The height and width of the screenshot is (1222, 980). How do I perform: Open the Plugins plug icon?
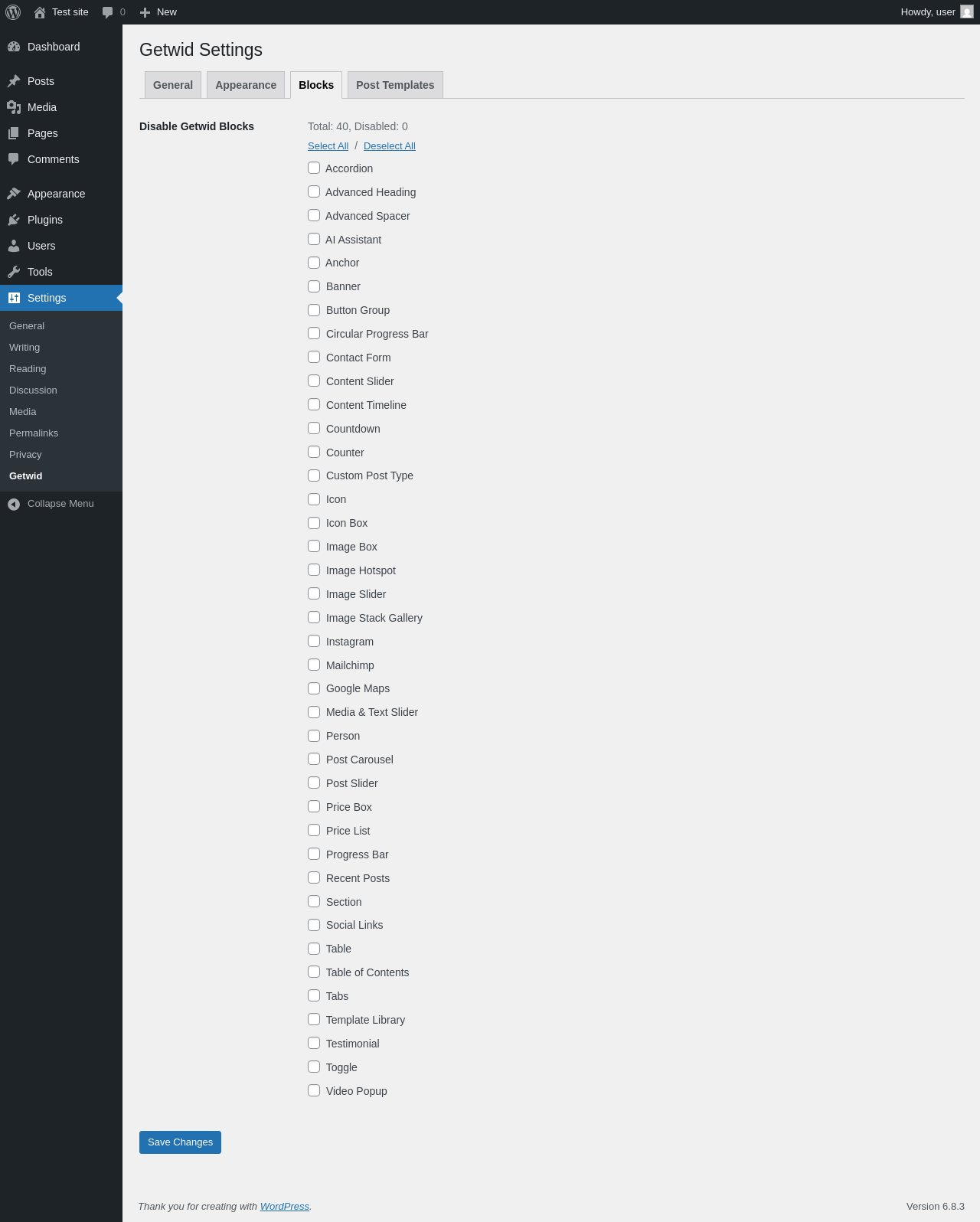(14, 220)
